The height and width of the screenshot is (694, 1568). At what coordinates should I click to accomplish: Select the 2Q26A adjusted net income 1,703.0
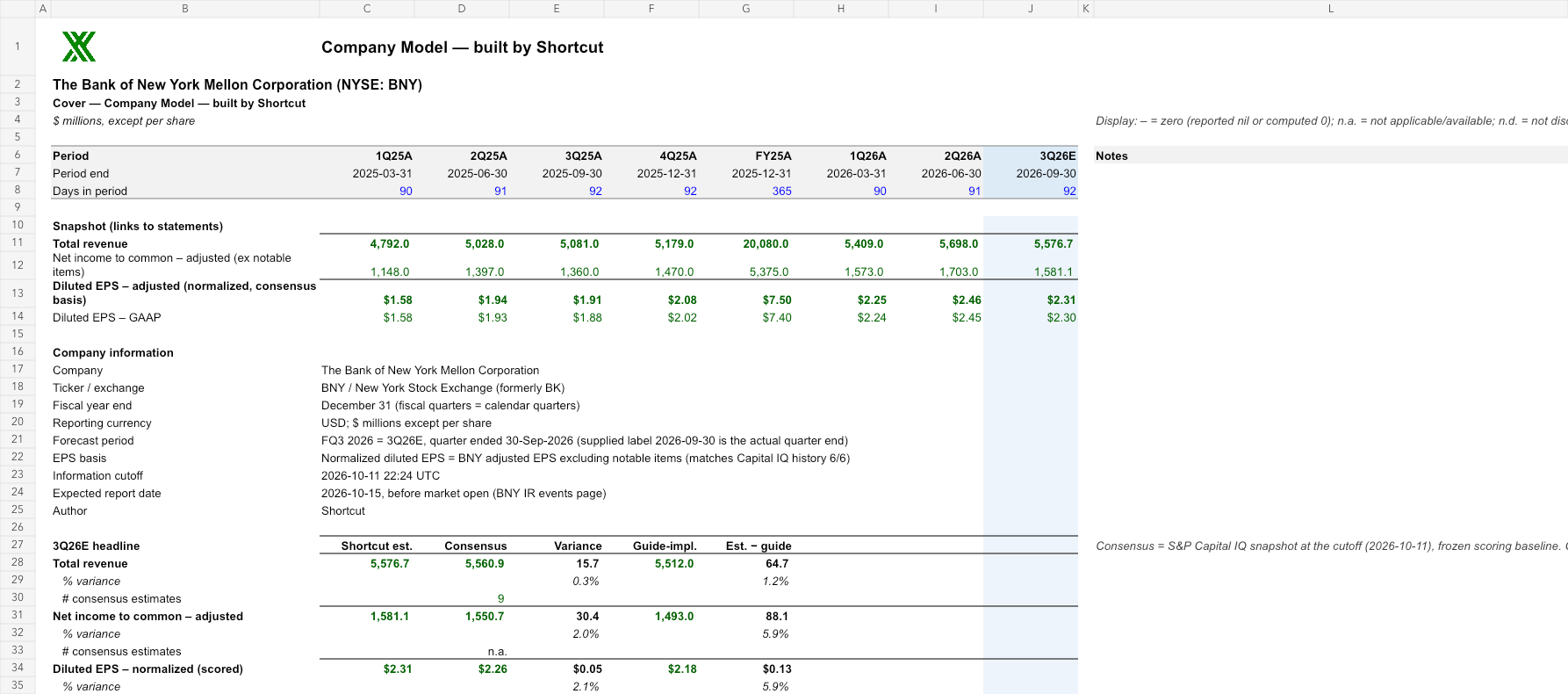tap(959, 271)
